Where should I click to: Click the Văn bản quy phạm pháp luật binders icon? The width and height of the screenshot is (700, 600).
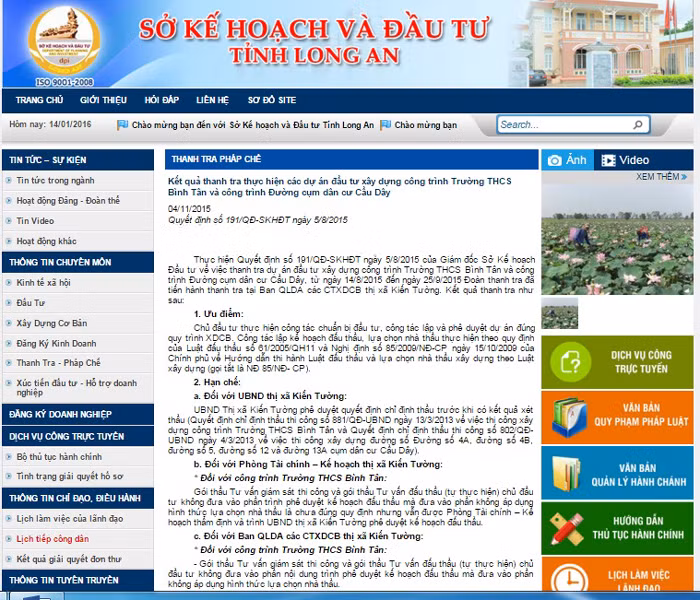[x=569, y=417]
